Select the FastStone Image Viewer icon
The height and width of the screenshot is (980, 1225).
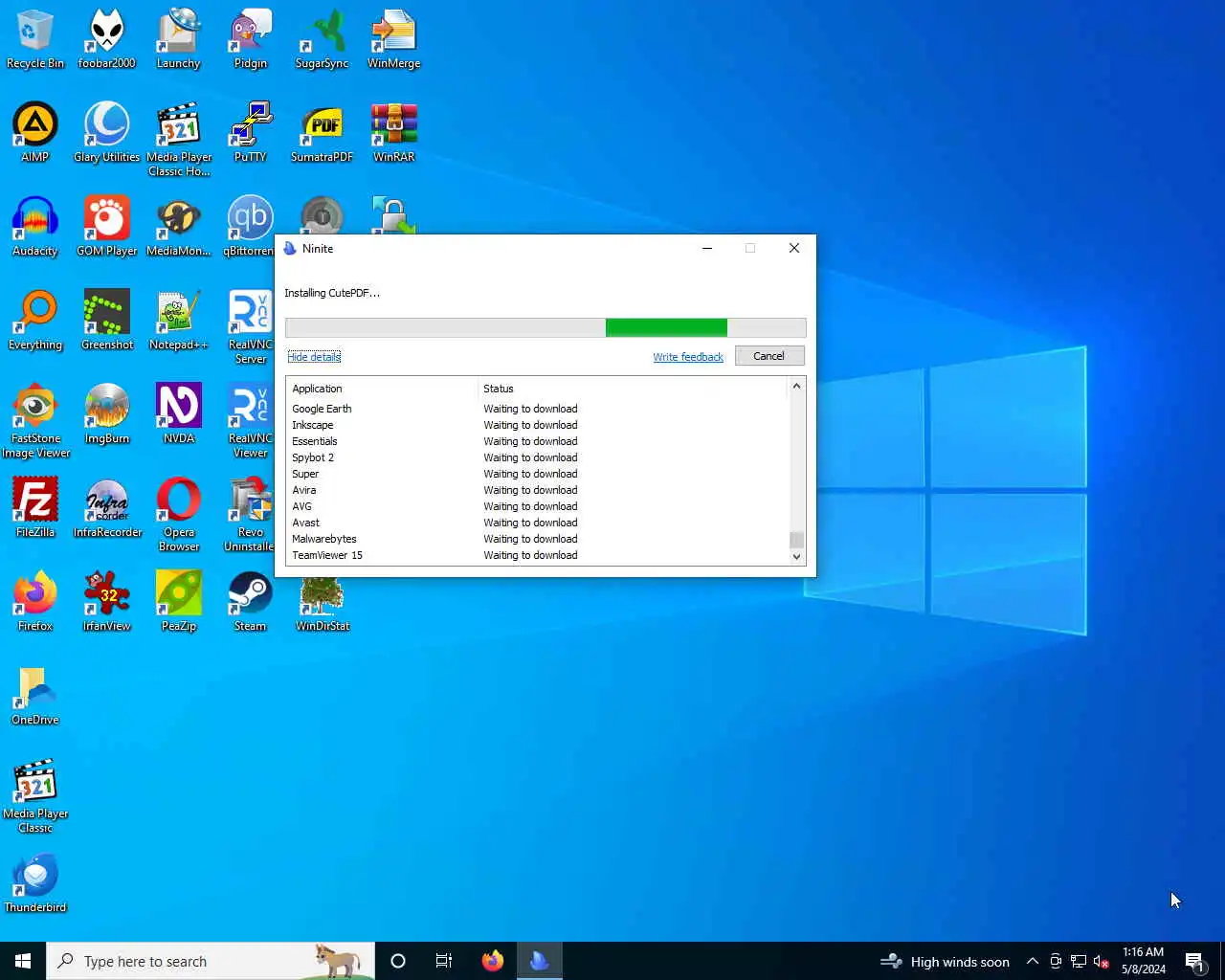pos(35,420)
